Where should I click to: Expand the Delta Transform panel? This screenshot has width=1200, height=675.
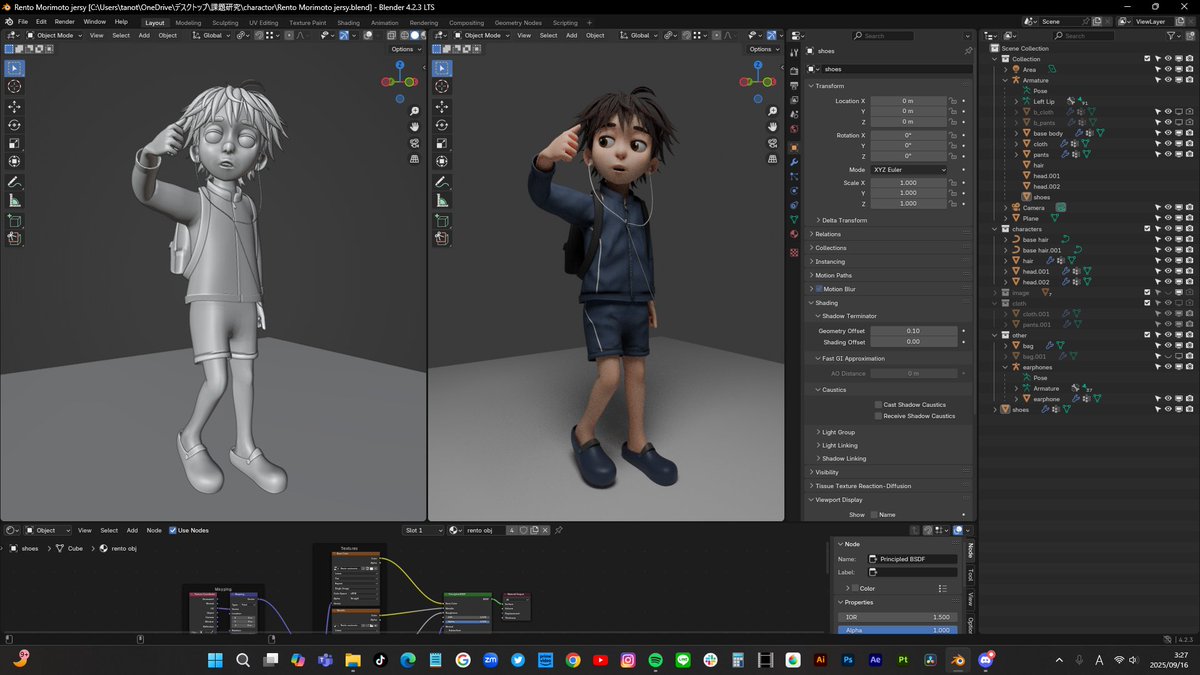pyautogui.click(x=843, y=220)
